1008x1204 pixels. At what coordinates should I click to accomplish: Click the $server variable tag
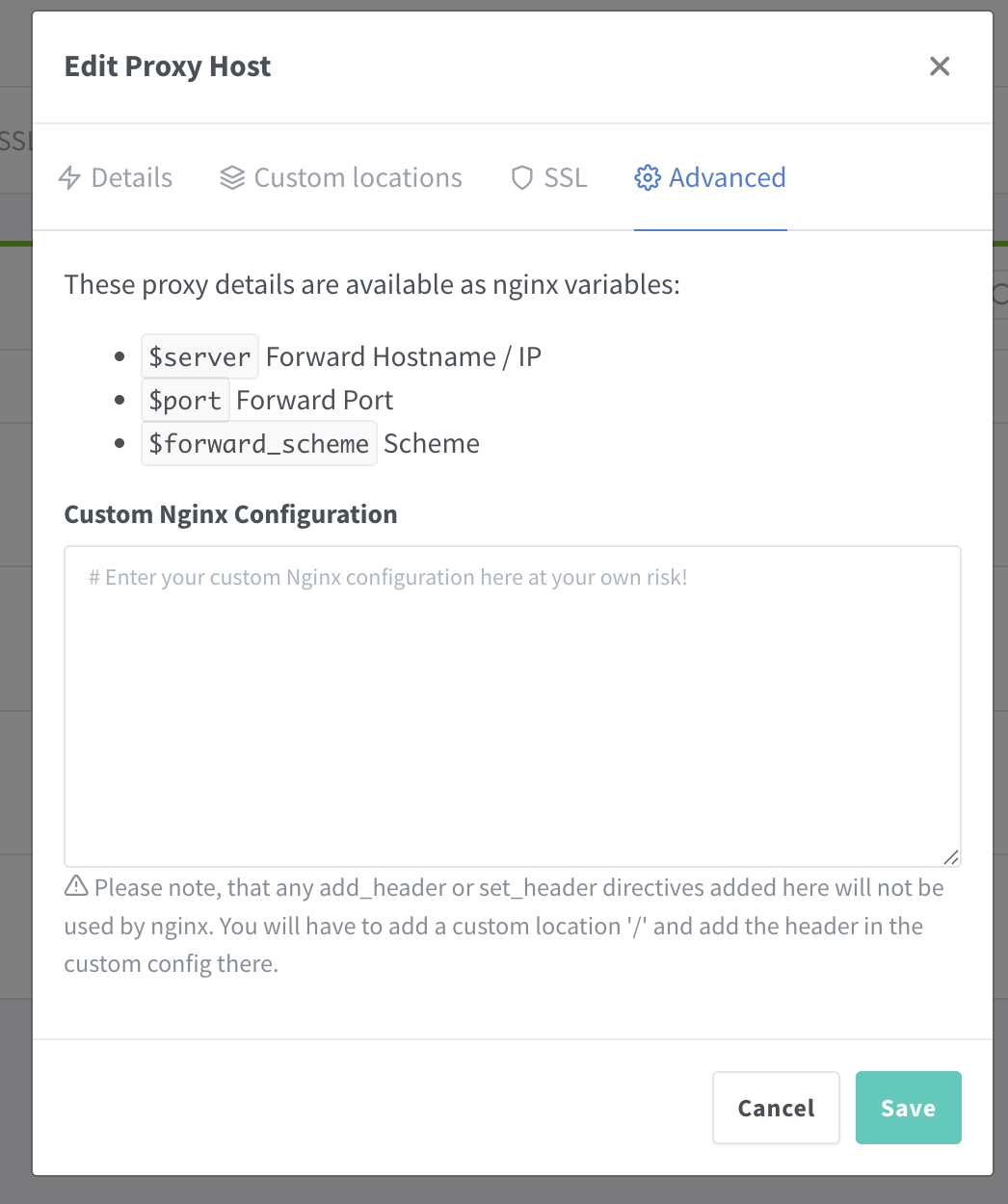pos(199,357)
